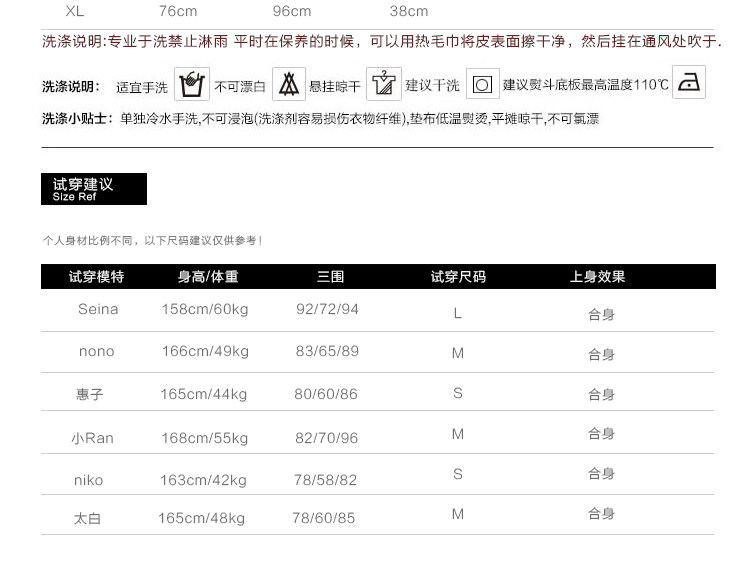Click the hand wash care icon
750x561 pixels.
(x=191, y=84)
